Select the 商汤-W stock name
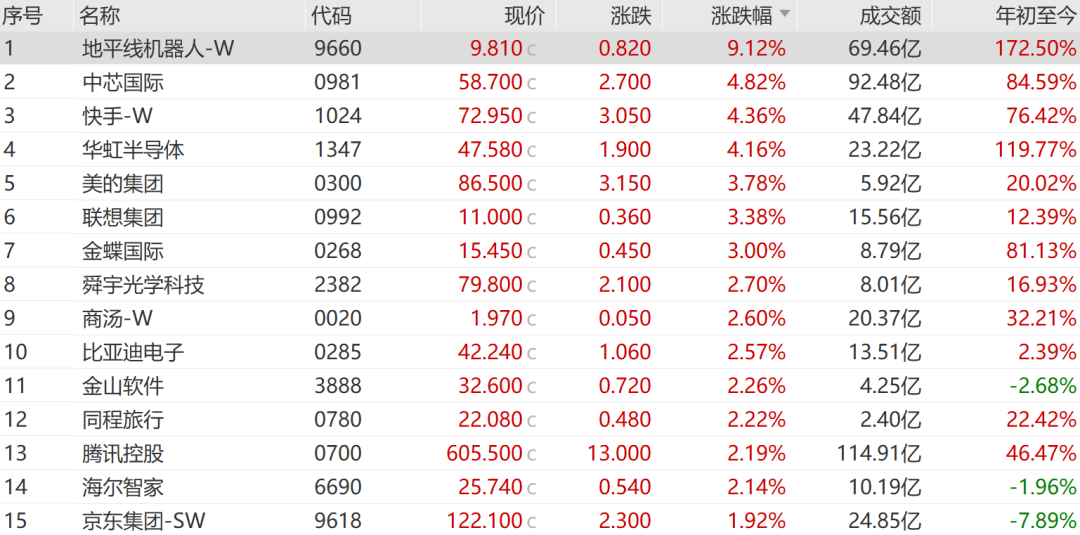This screenshot has height=535, width=1080. pos(117,319)
